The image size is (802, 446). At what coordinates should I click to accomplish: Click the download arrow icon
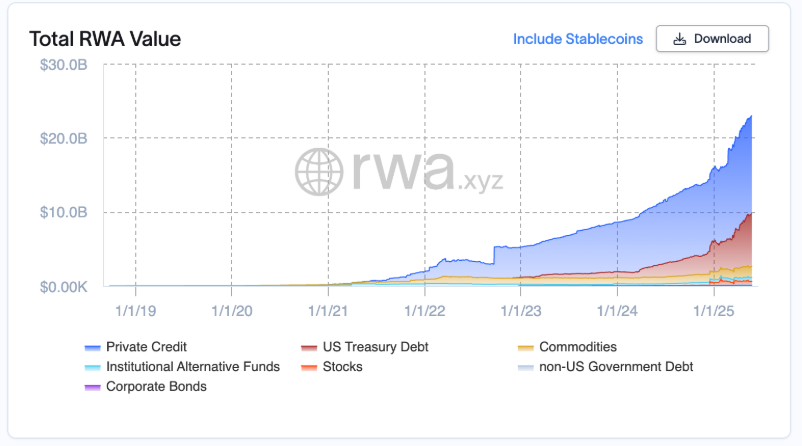[680, 39]
